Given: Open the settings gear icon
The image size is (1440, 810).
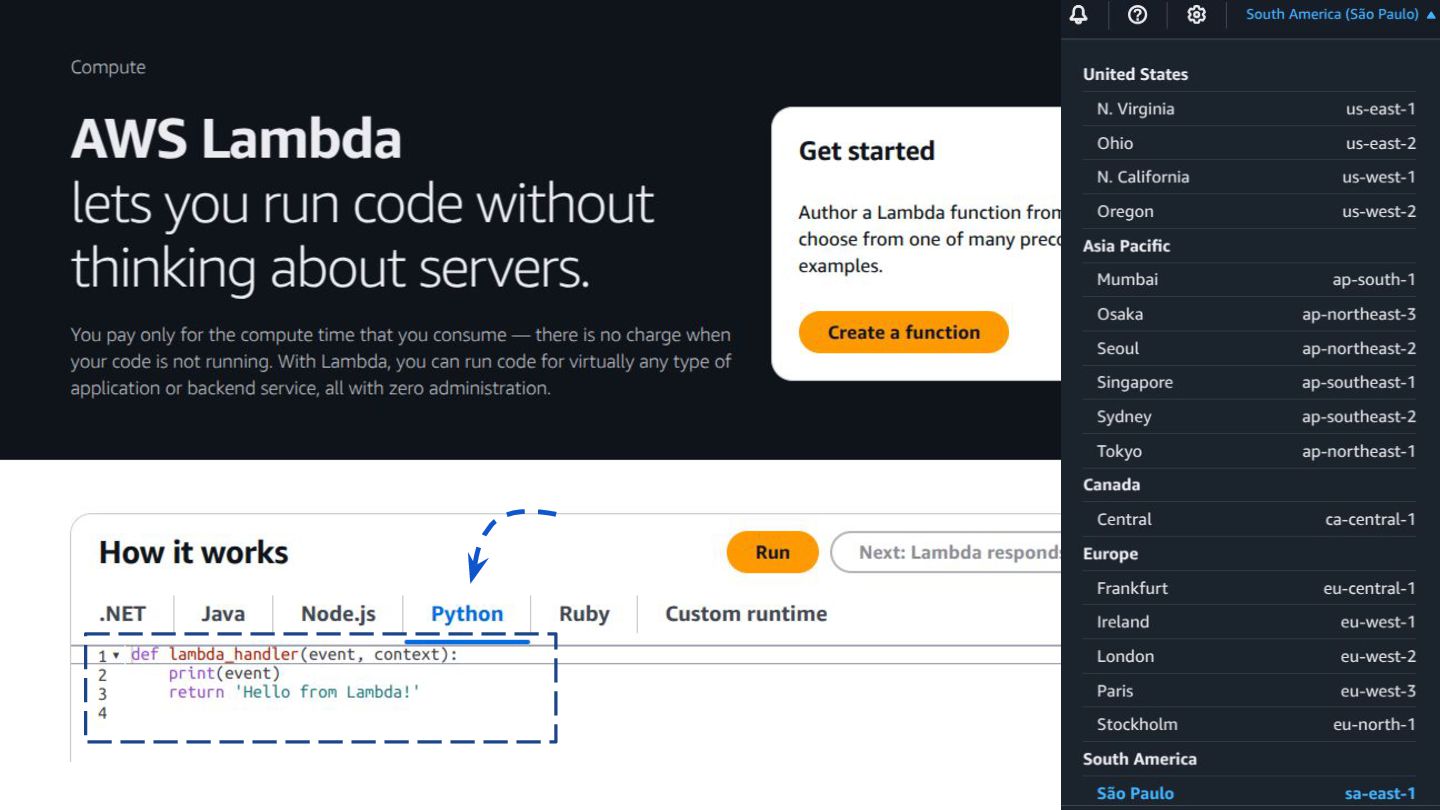Looking at the screenshot, I should (x=1196, y=14).
